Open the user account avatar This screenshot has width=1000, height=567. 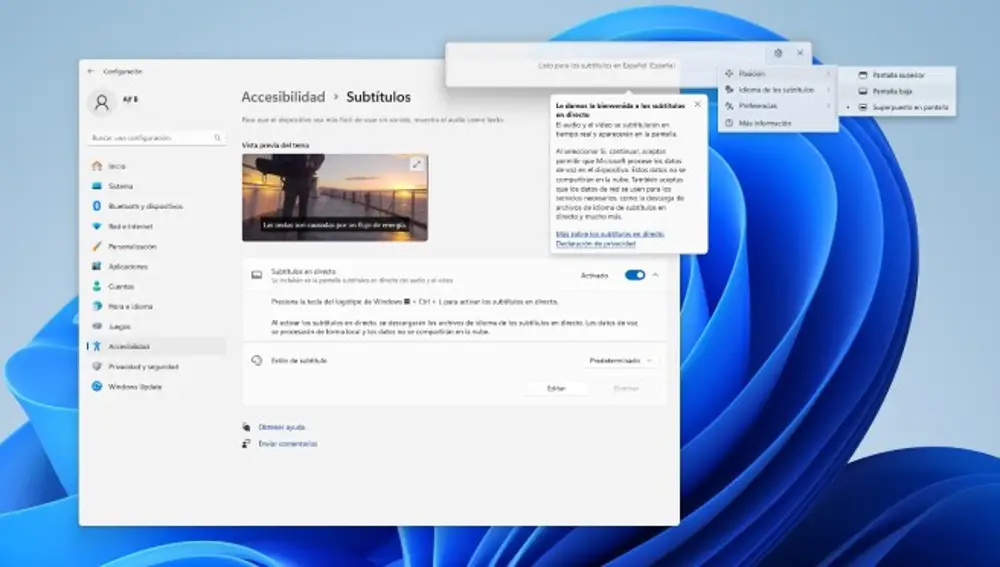tap(101, 102)
